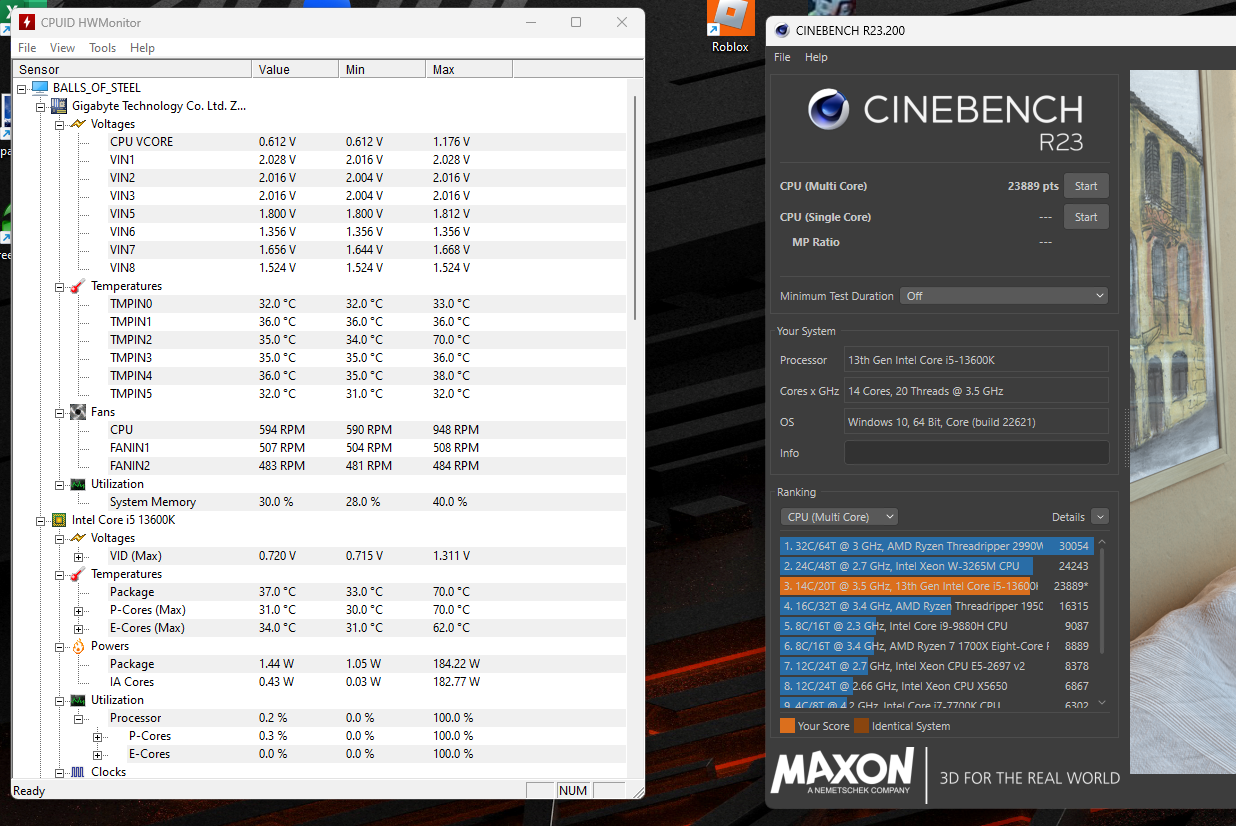
Task: Open Cinebench File menu
Action: pos(782,57)
